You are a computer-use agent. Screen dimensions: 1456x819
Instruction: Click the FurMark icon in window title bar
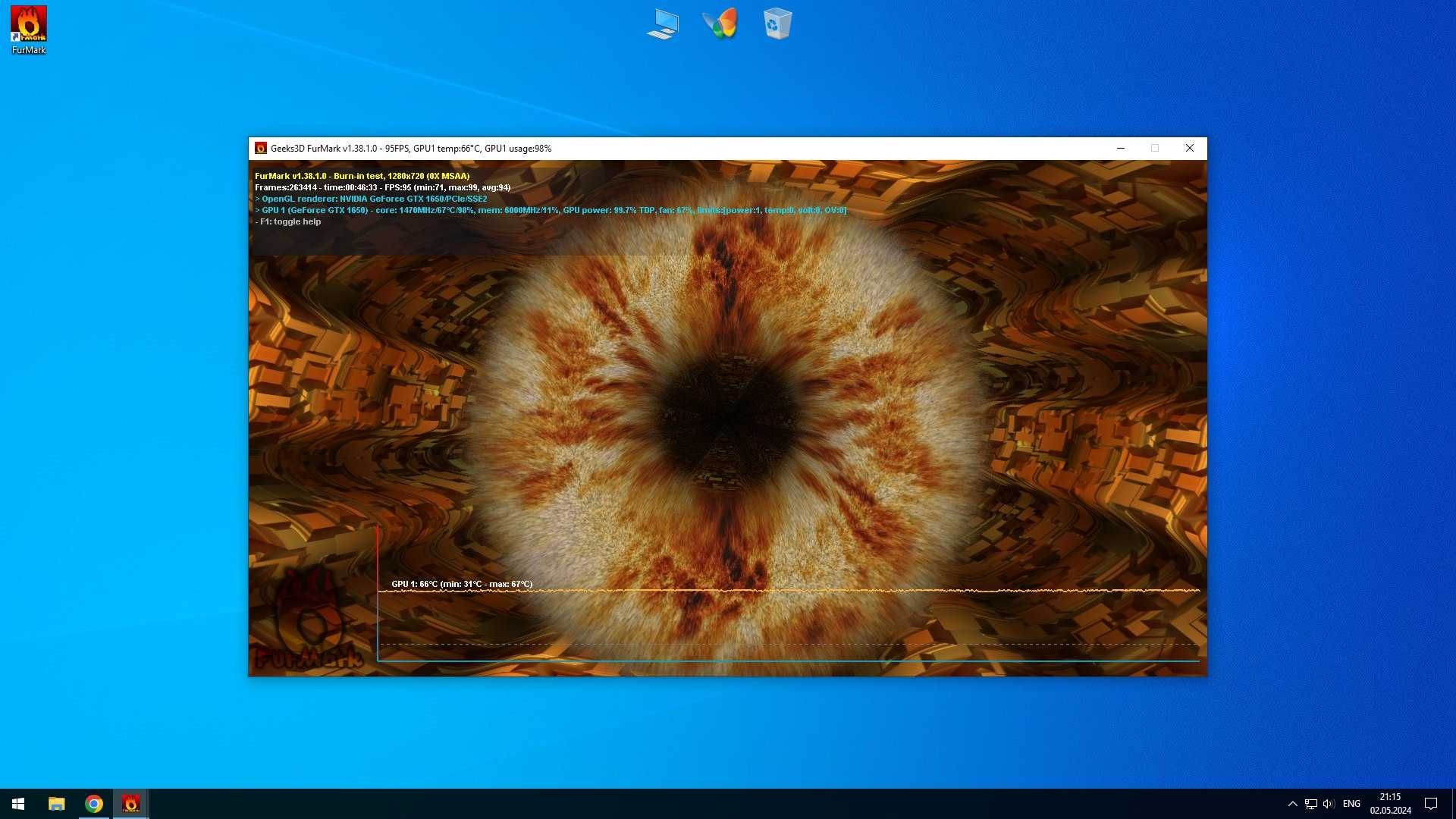(261, 149)
